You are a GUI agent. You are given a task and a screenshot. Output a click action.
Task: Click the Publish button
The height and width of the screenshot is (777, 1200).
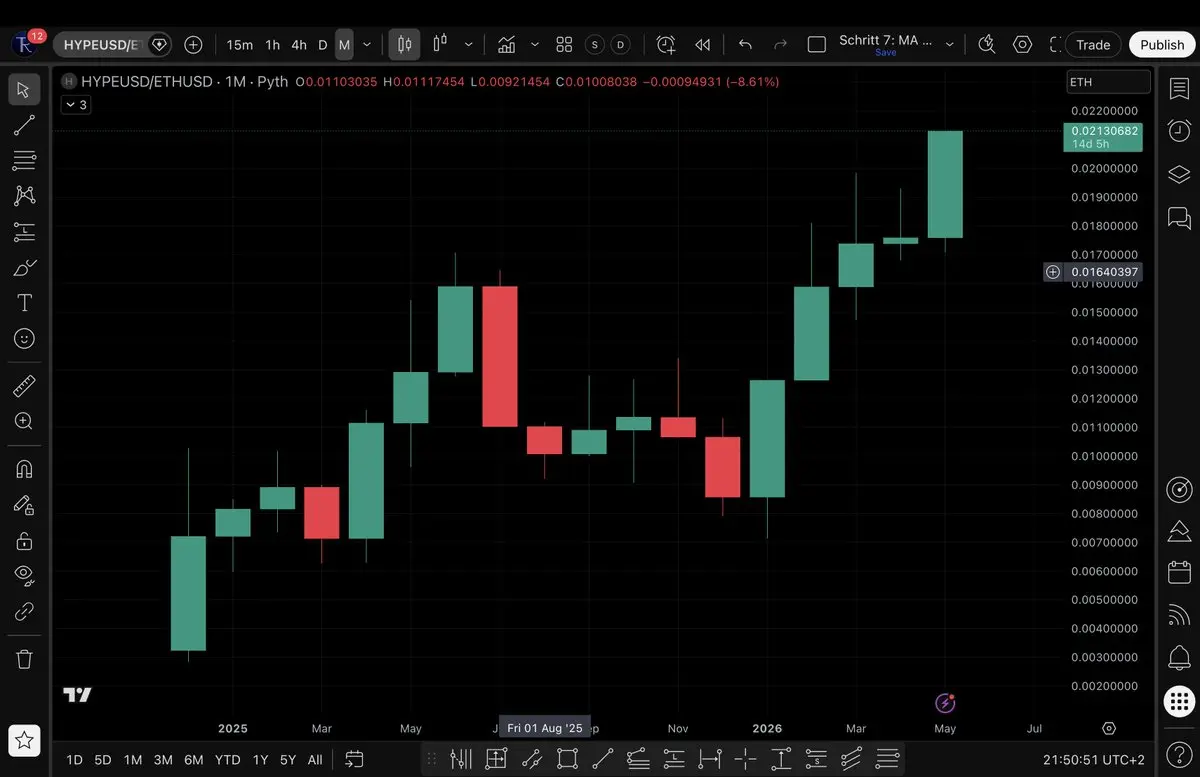(1162, 44)
